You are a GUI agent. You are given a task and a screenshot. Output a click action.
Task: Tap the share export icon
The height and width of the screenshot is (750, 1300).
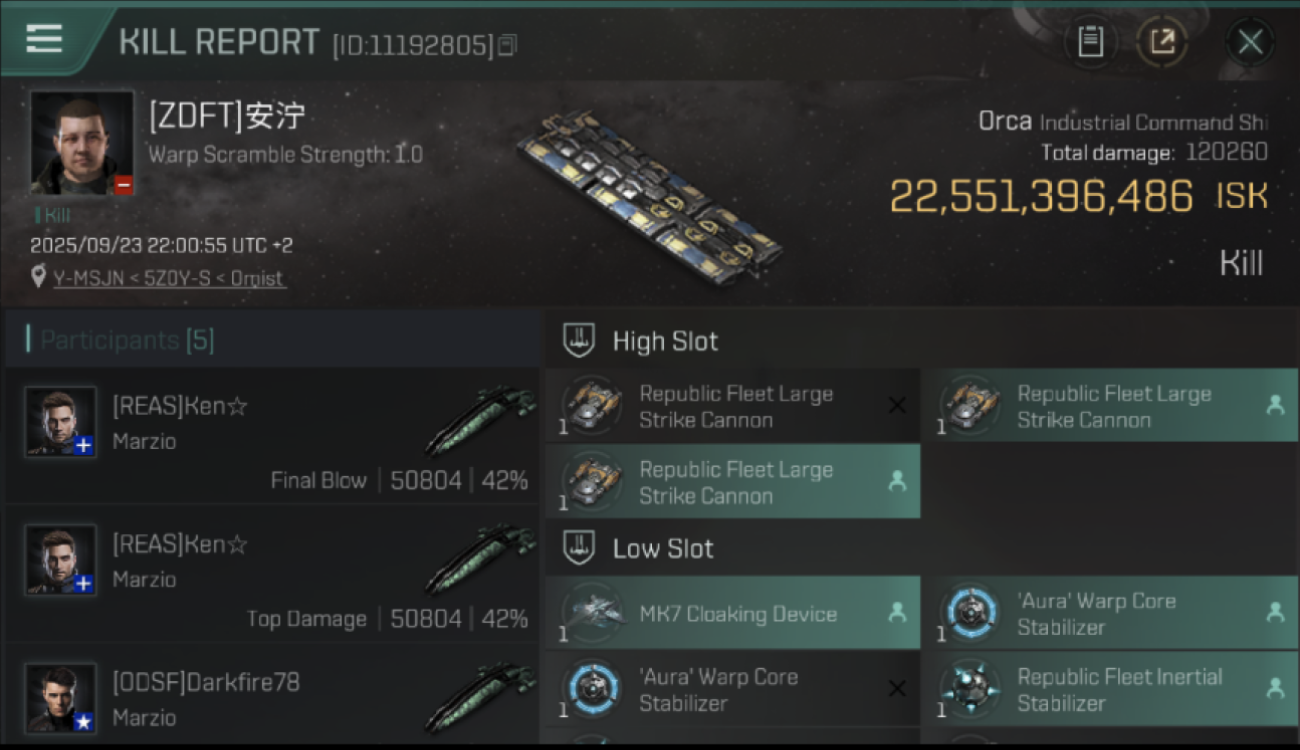[1162, 42]
